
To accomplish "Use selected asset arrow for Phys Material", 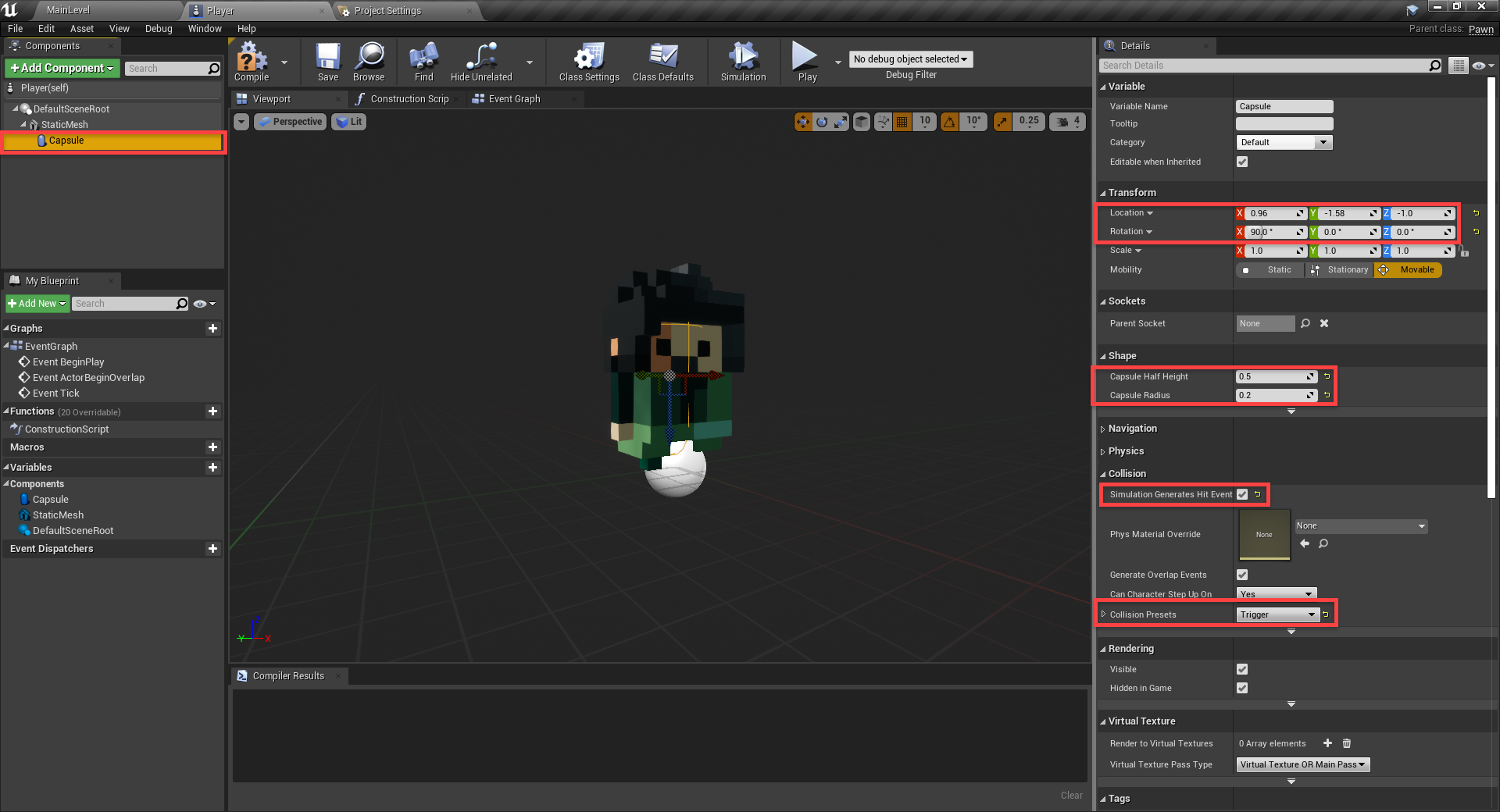I will [x=1304, y=543].
